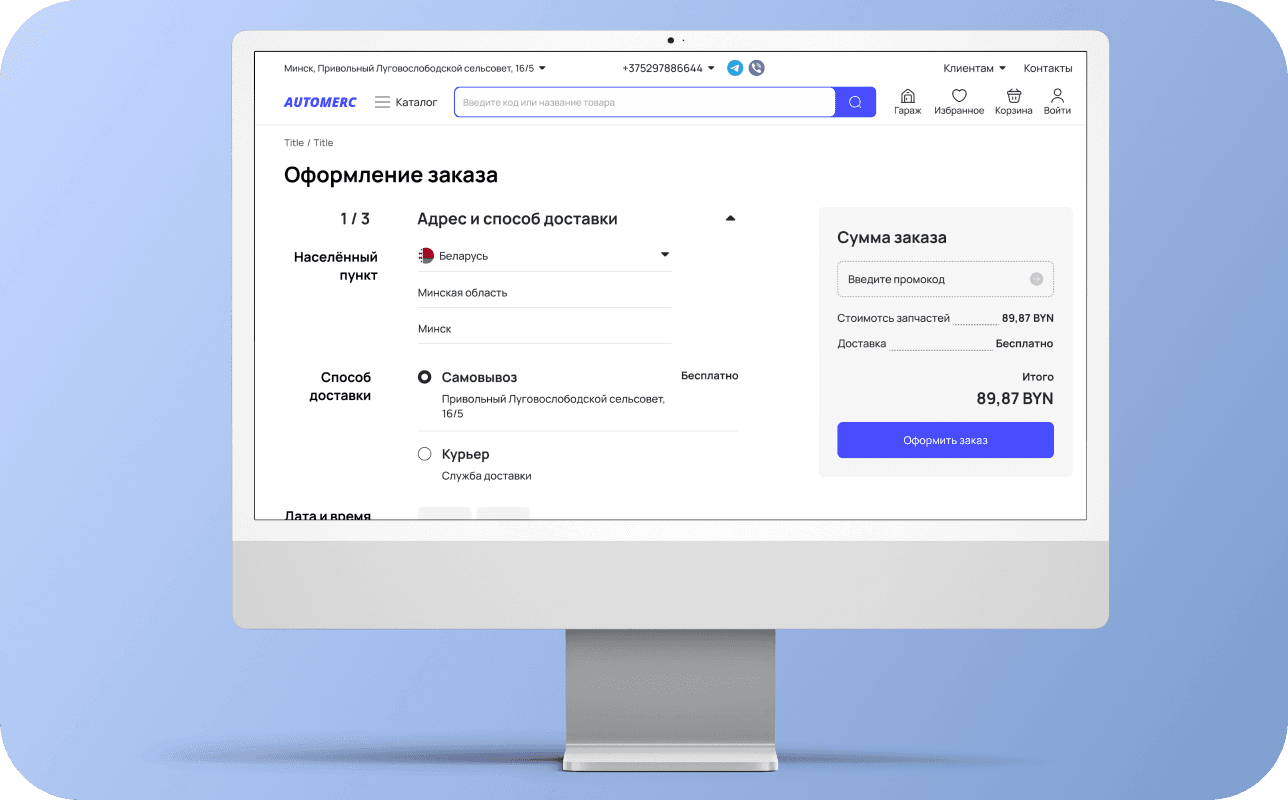The height and width of the screenshot is (800, 1288).
Task: Click the AUTOMERC logo
Action: pyautogui.click(x=319, y=101)
